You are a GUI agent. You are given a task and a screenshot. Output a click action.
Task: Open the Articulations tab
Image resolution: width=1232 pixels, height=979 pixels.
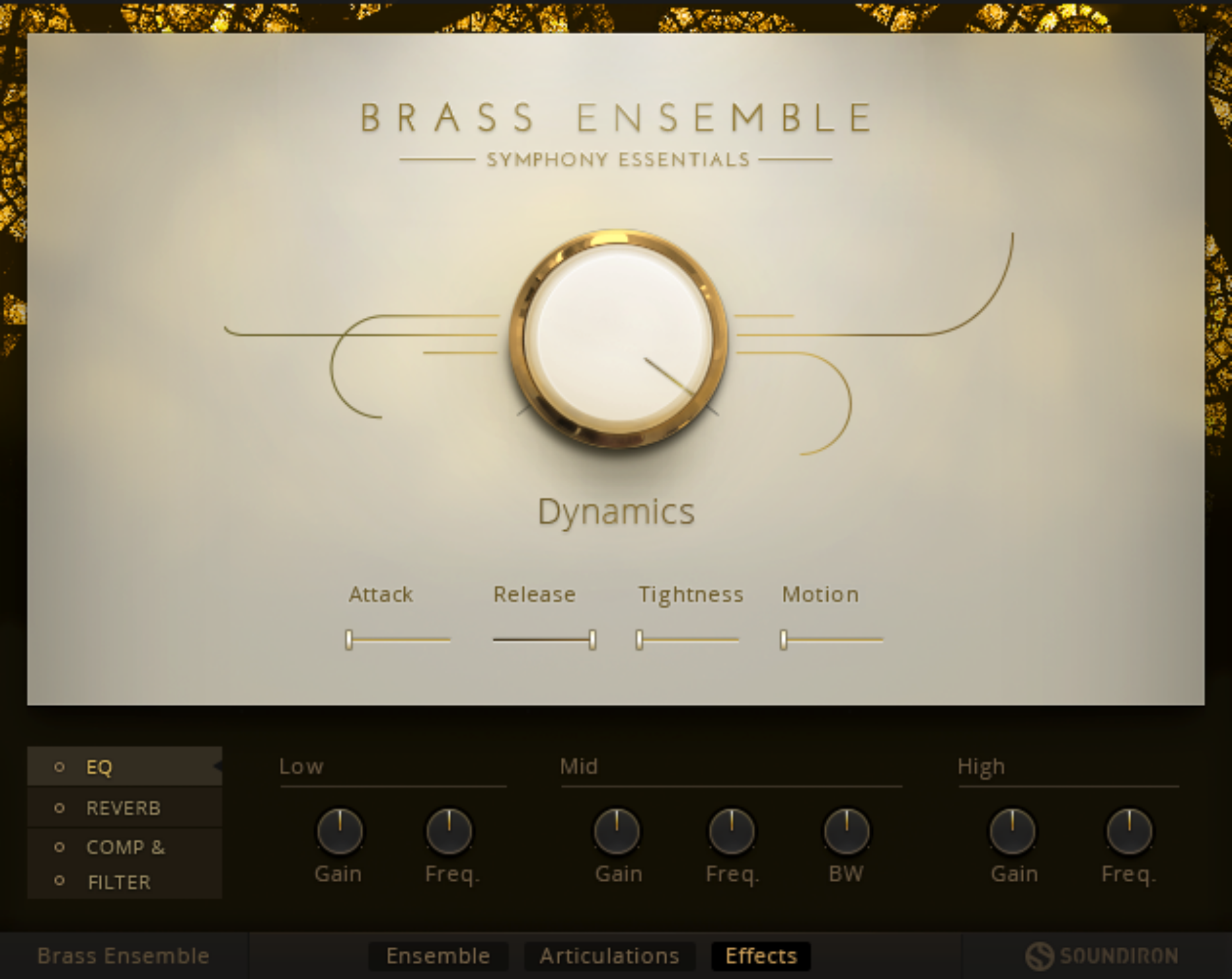[x=609, y=956]
